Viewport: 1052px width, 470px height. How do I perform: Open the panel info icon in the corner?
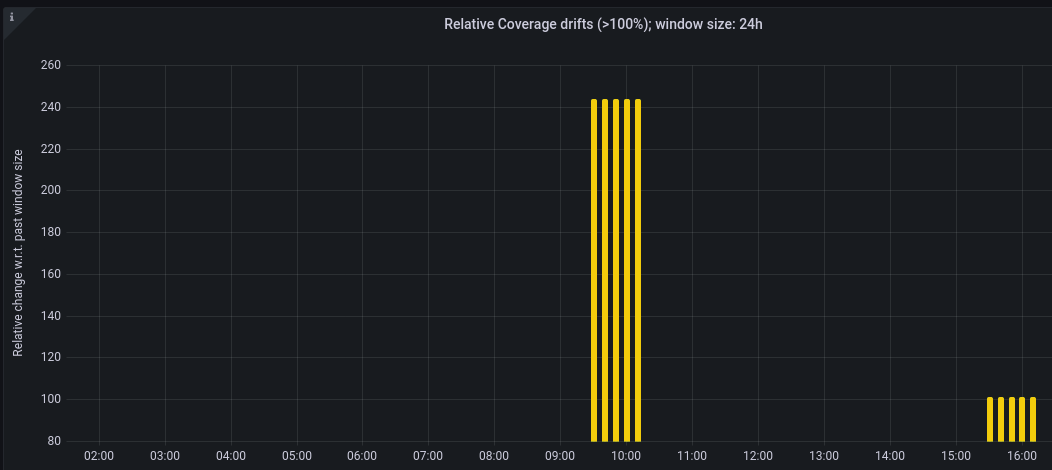[12, 17]
